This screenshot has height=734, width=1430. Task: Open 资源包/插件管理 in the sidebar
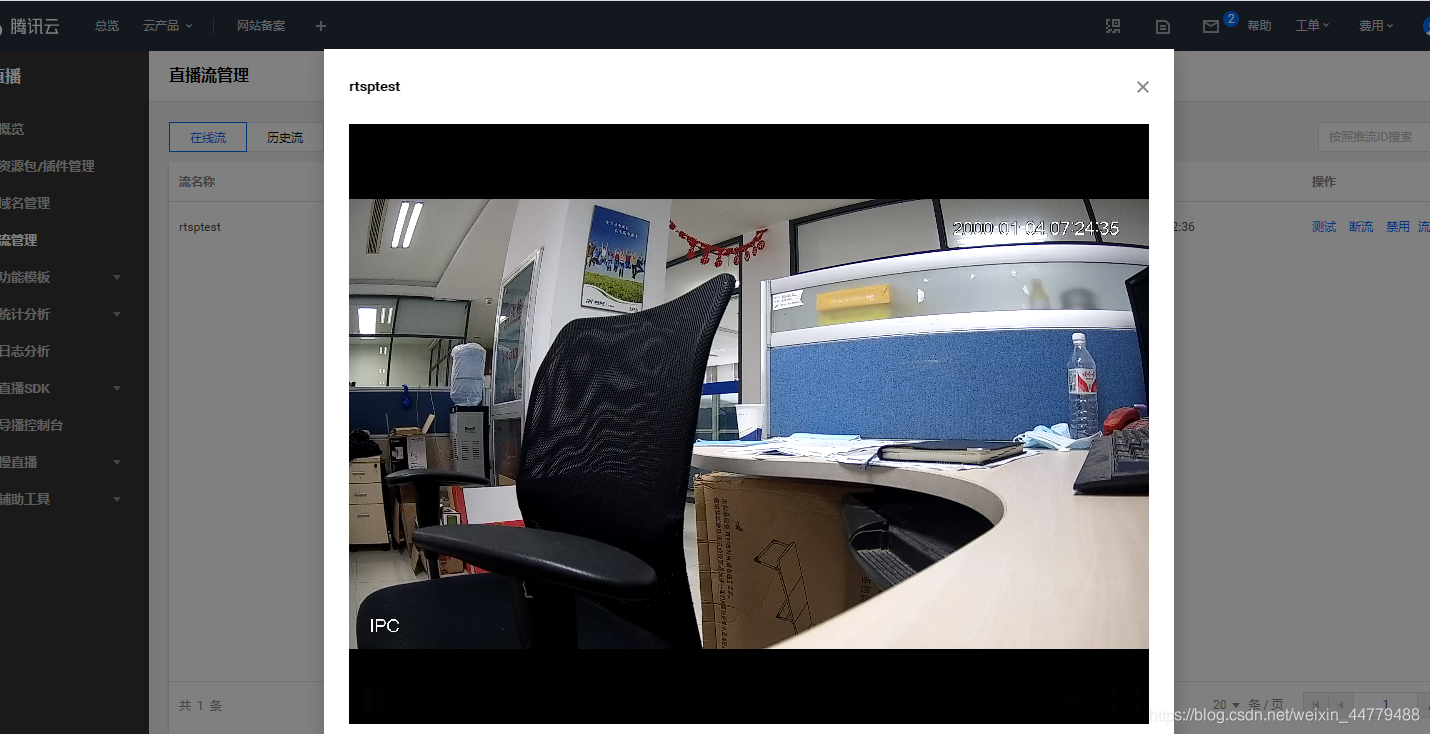pos(47,166)
